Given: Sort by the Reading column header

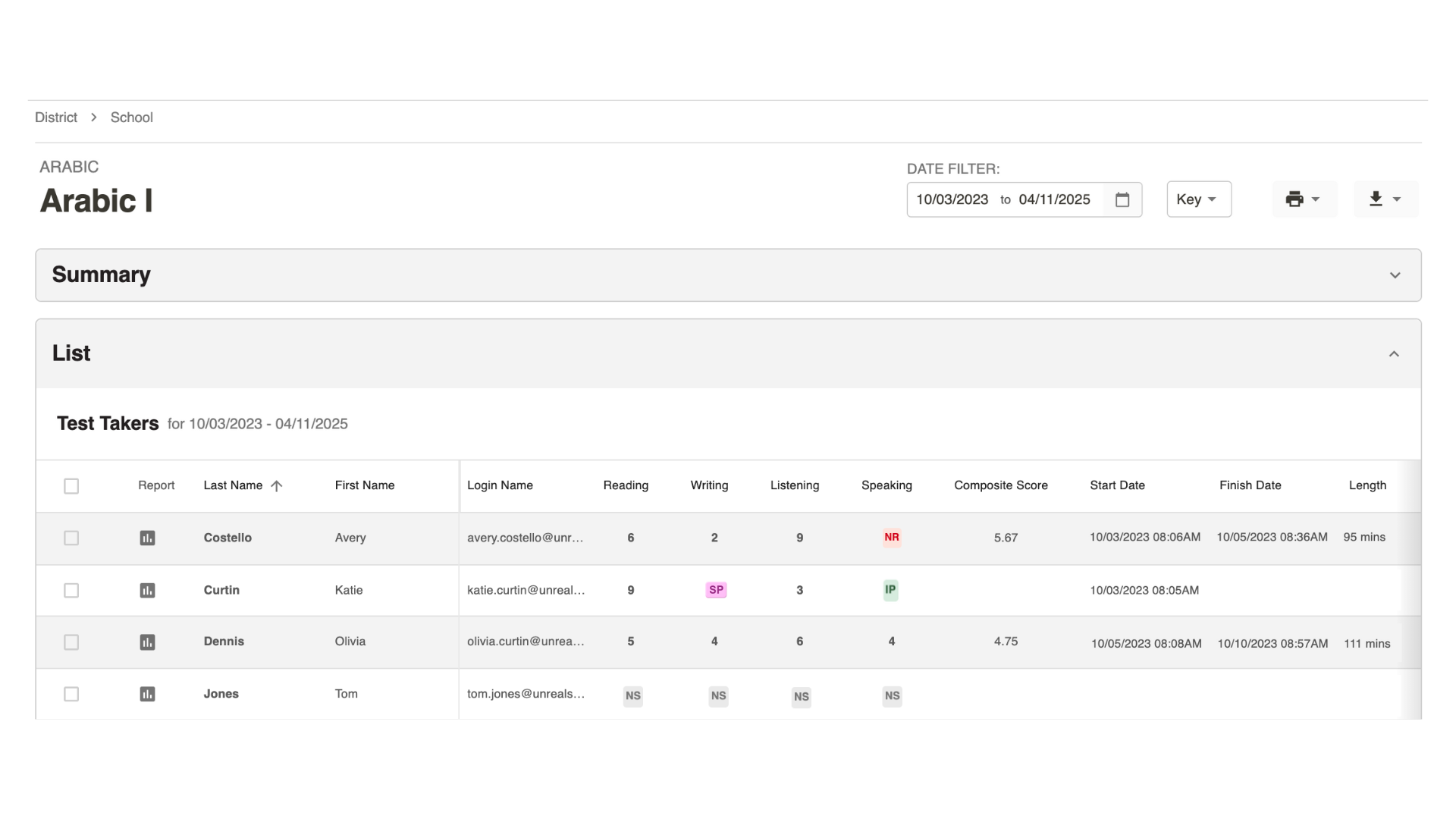Looking at the screenshot, I should (626, 485).
